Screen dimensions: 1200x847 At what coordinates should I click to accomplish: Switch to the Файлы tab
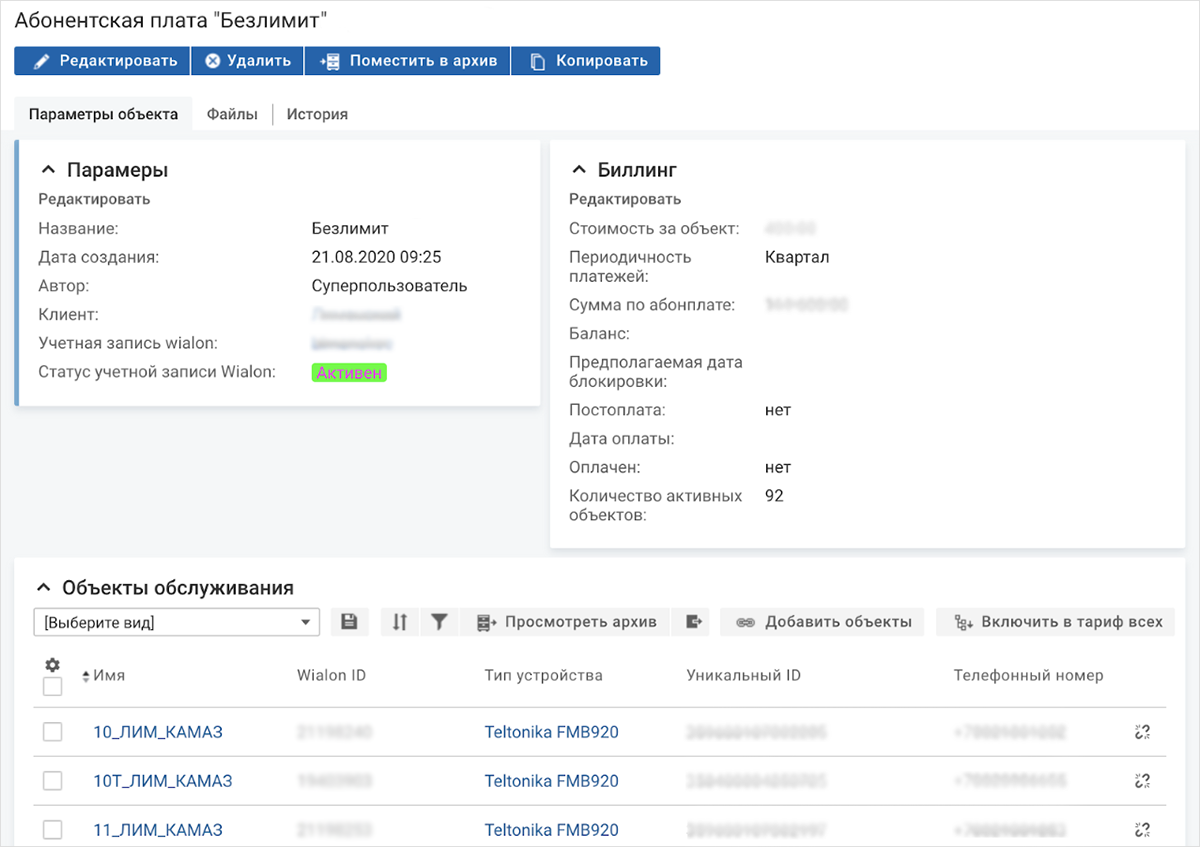(231, 114)
